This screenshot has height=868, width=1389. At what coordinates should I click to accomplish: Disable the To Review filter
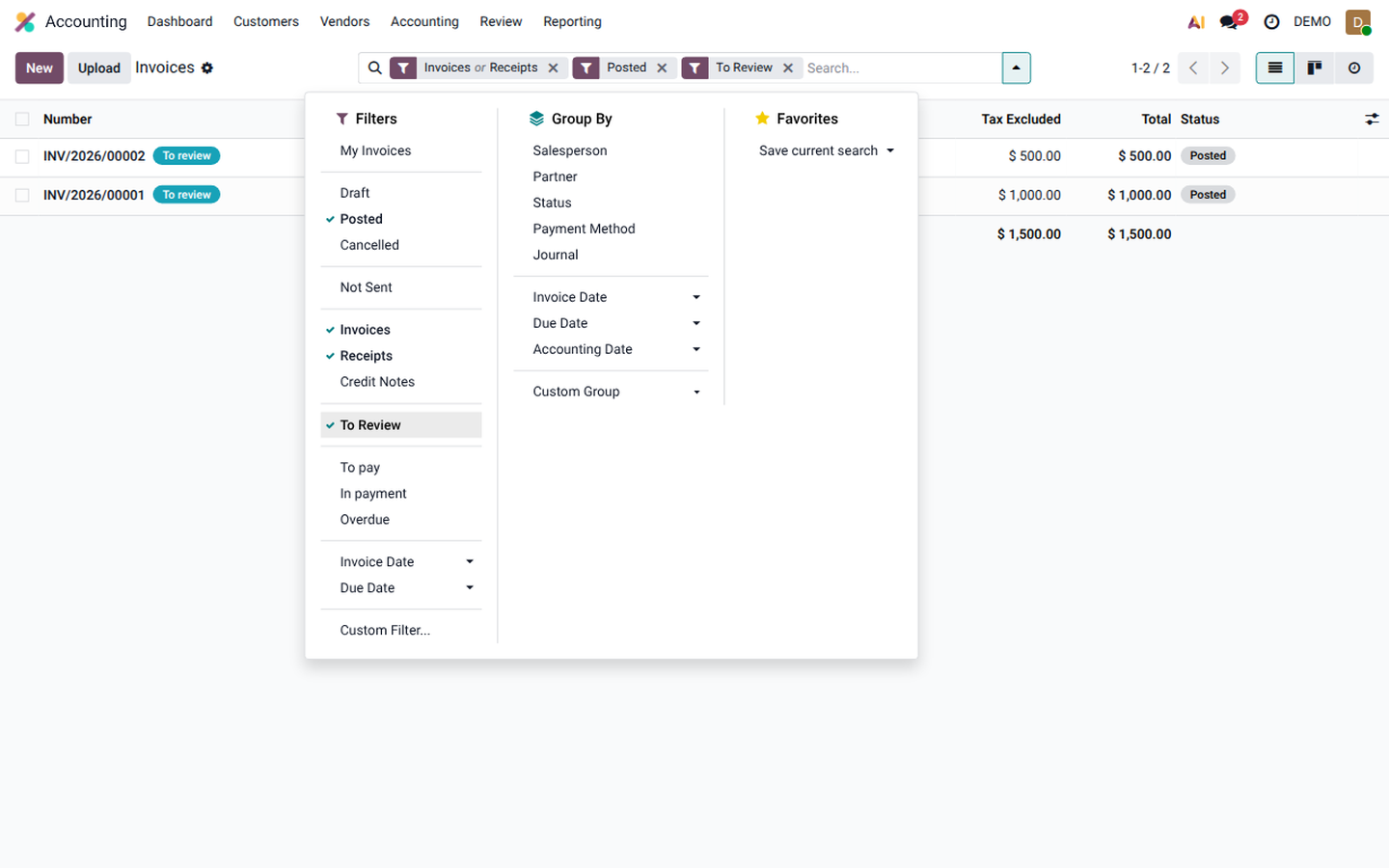tap(400, 425)
